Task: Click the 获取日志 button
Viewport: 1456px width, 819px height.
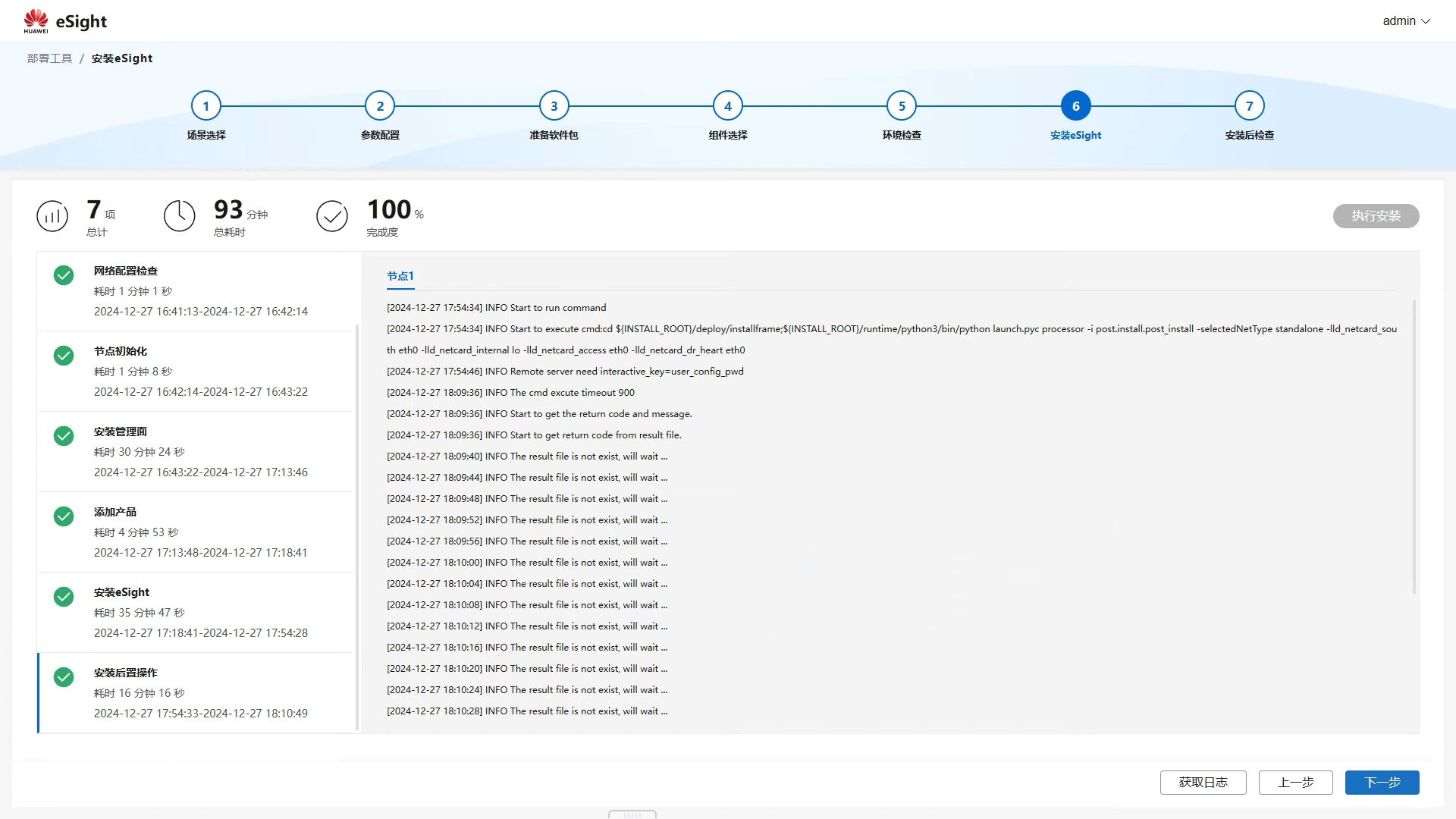Action: (1203, 783)
